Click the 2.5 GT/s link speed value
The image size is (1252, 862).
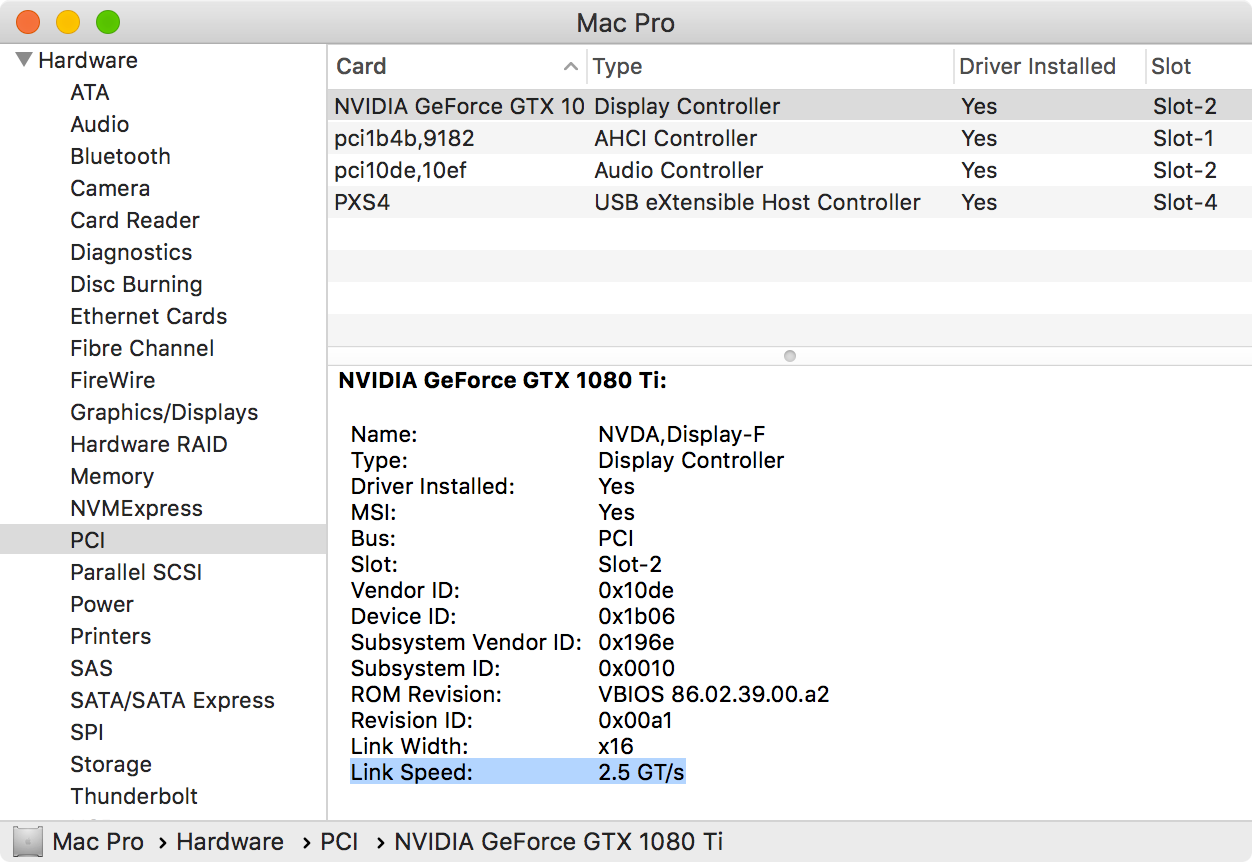[642, 772]
